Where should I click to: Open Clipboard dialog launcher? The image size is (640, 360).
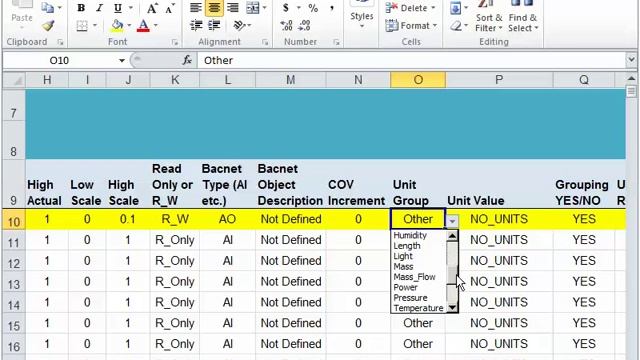click(60, 42)
